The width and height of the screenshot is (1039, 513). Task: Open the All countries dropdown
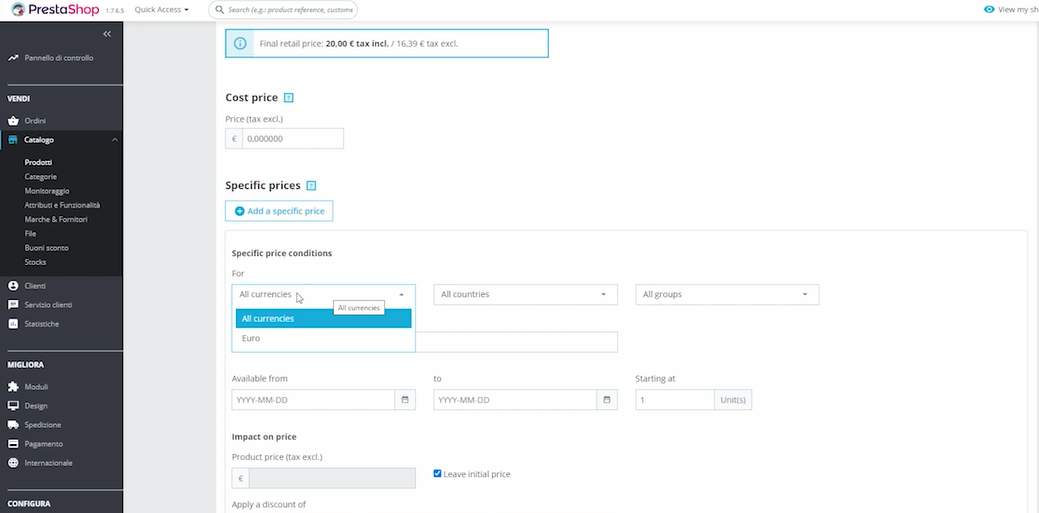(525, 295)
